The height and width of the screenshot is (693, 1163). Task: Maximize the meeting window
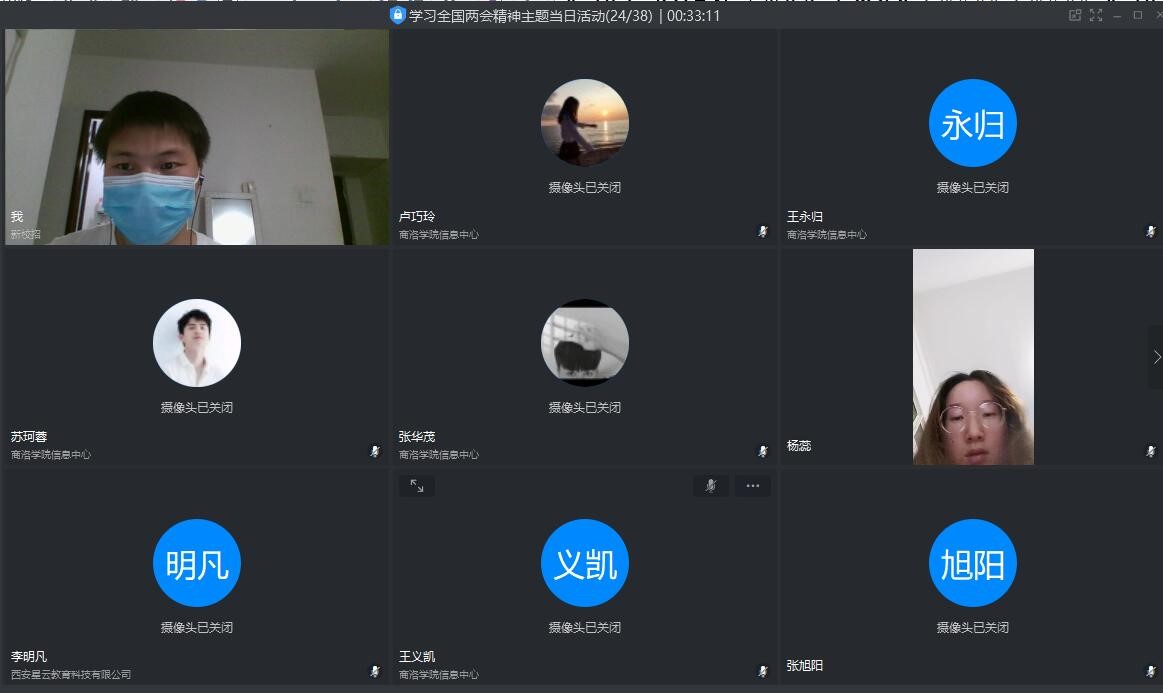coord(1137,15)
